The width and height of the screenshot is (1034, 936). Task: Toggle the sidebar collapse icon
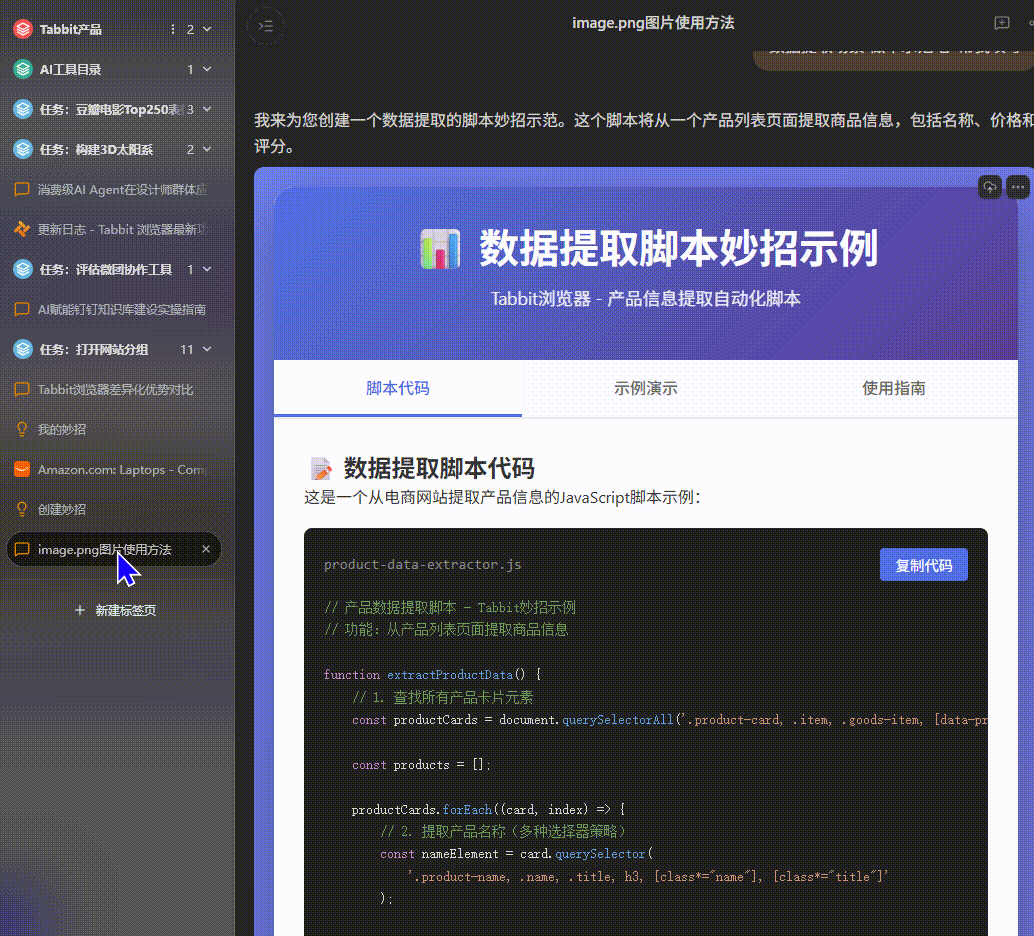(x=266, y=26)
